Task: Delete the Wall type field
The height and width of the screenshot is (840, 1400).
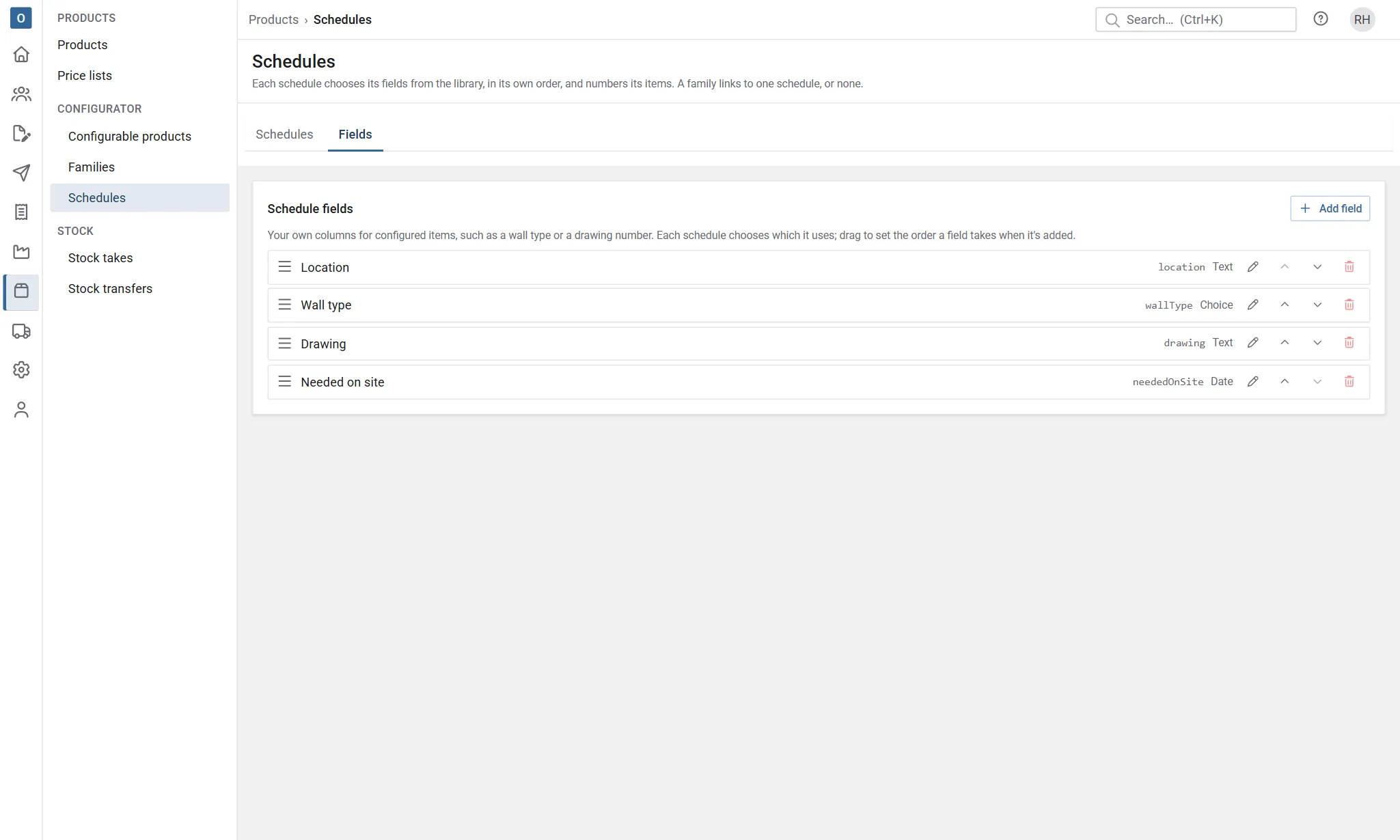Action: (1349, 305)
